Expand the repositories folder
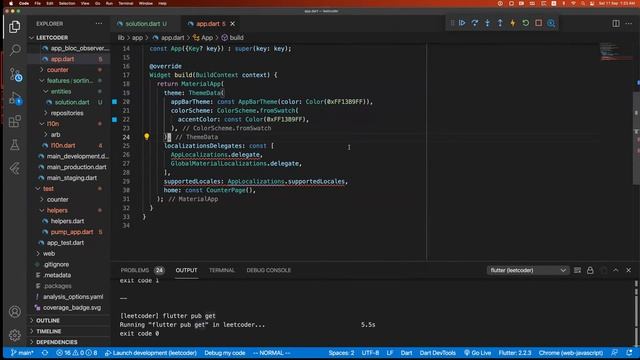The width and height of the screenshot is (640, 360). tap(67, 113)
